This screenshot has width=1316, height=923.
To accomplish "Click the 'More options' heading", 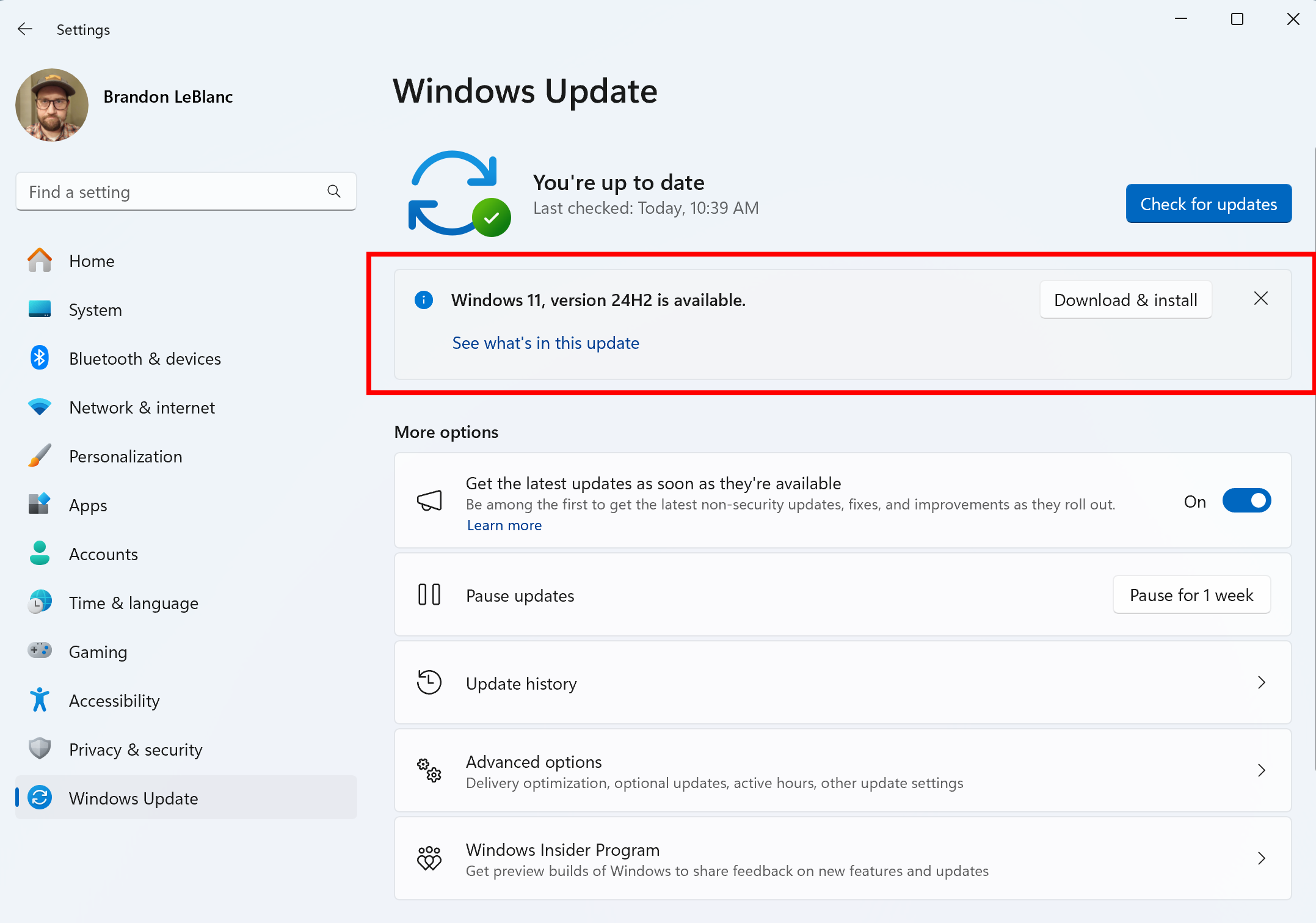I will [446, 432].
